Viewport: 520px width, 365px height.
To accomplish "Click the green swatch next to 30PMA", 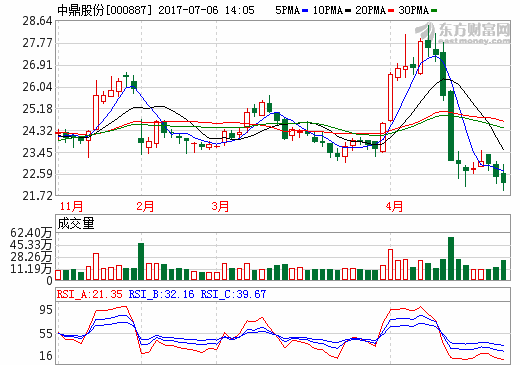I will 434,11.
